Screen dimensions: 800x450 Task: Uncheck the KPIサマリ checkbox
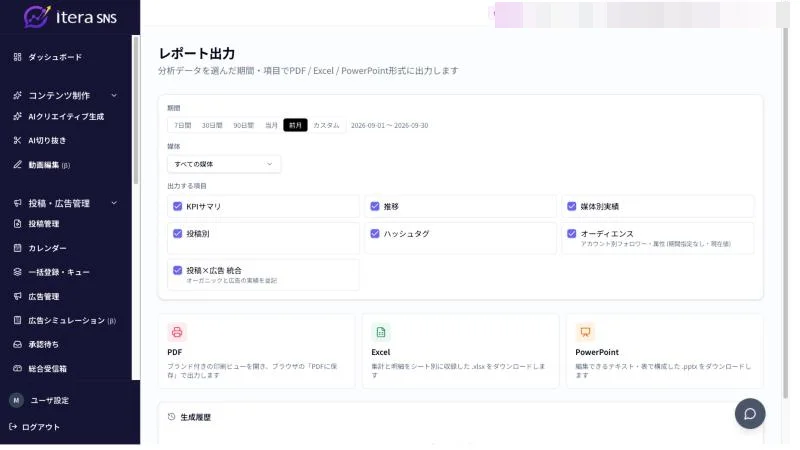[x=178, y=206]
